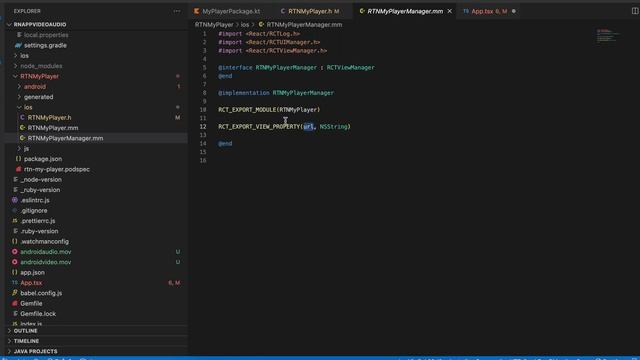Open app.json file
The width and height of the screenshot is (640, 360).
pos(33,272)
